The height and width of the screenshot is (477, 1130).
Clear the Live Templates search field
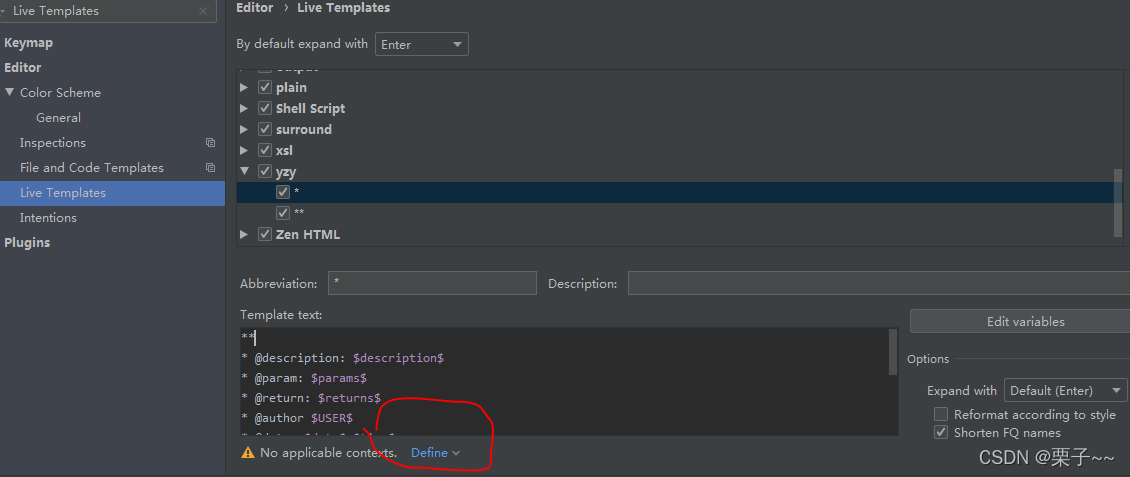203,12
